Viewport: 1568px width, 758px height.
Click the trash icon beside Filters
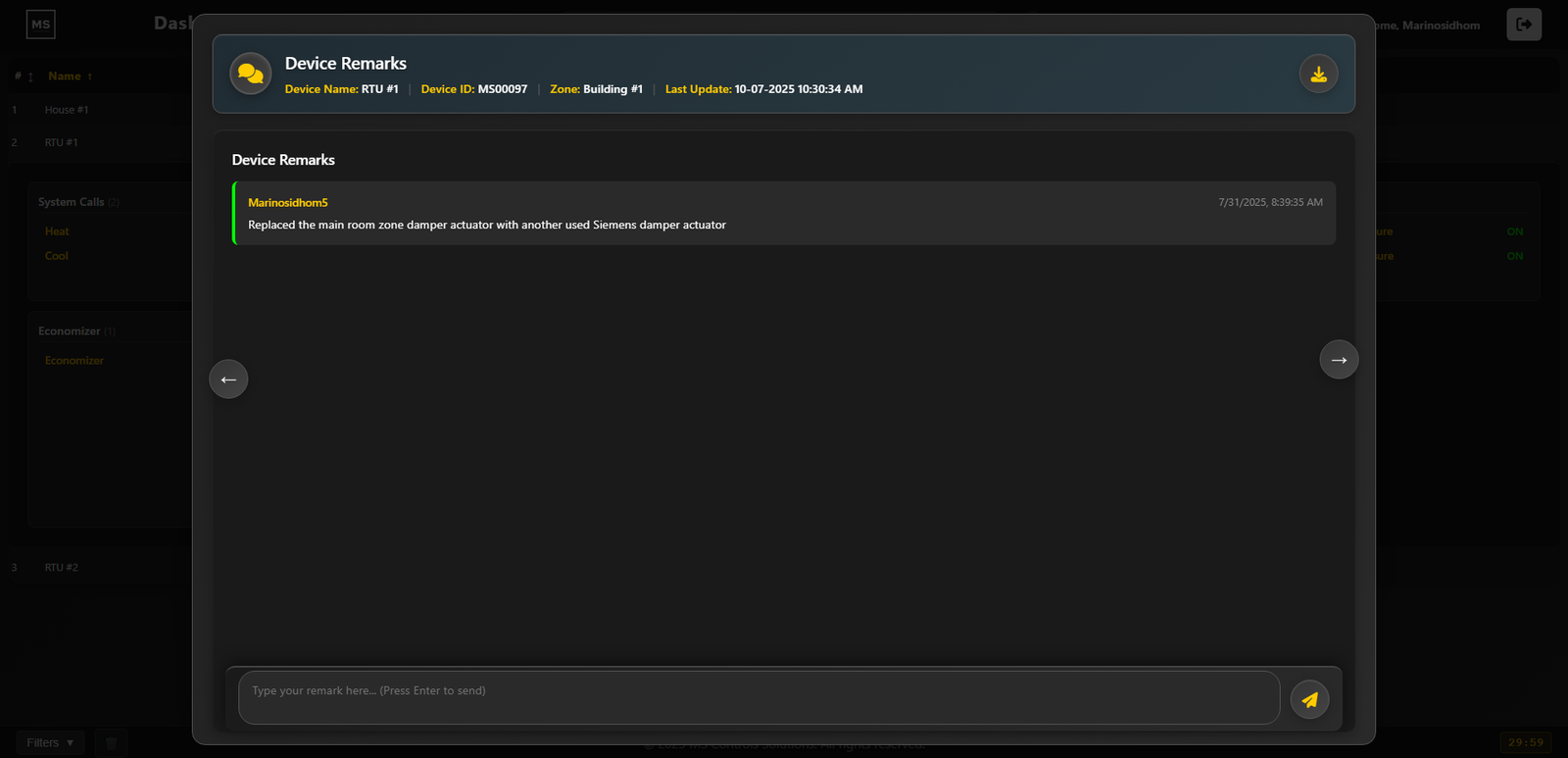[111, 743]
